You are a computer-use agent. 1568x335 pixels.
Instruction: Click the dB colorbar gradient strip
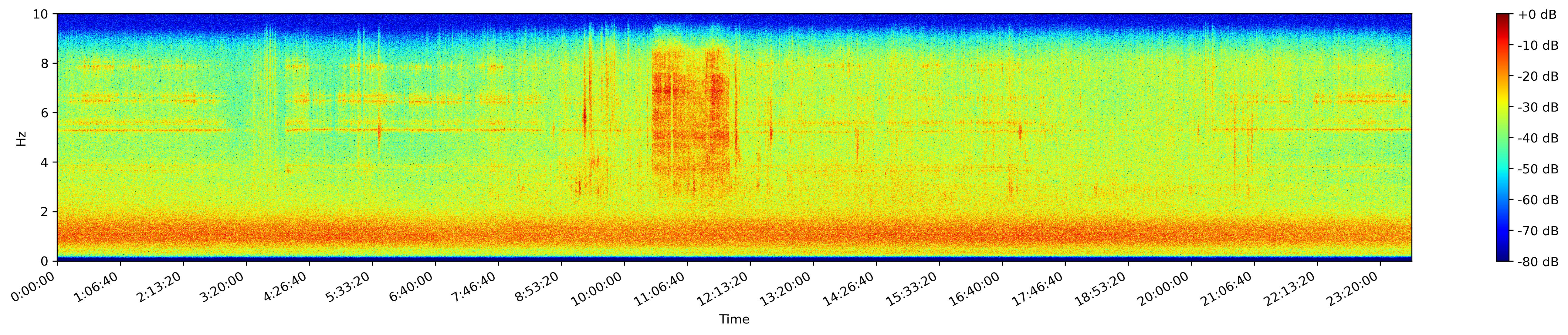click(1503, 137)
